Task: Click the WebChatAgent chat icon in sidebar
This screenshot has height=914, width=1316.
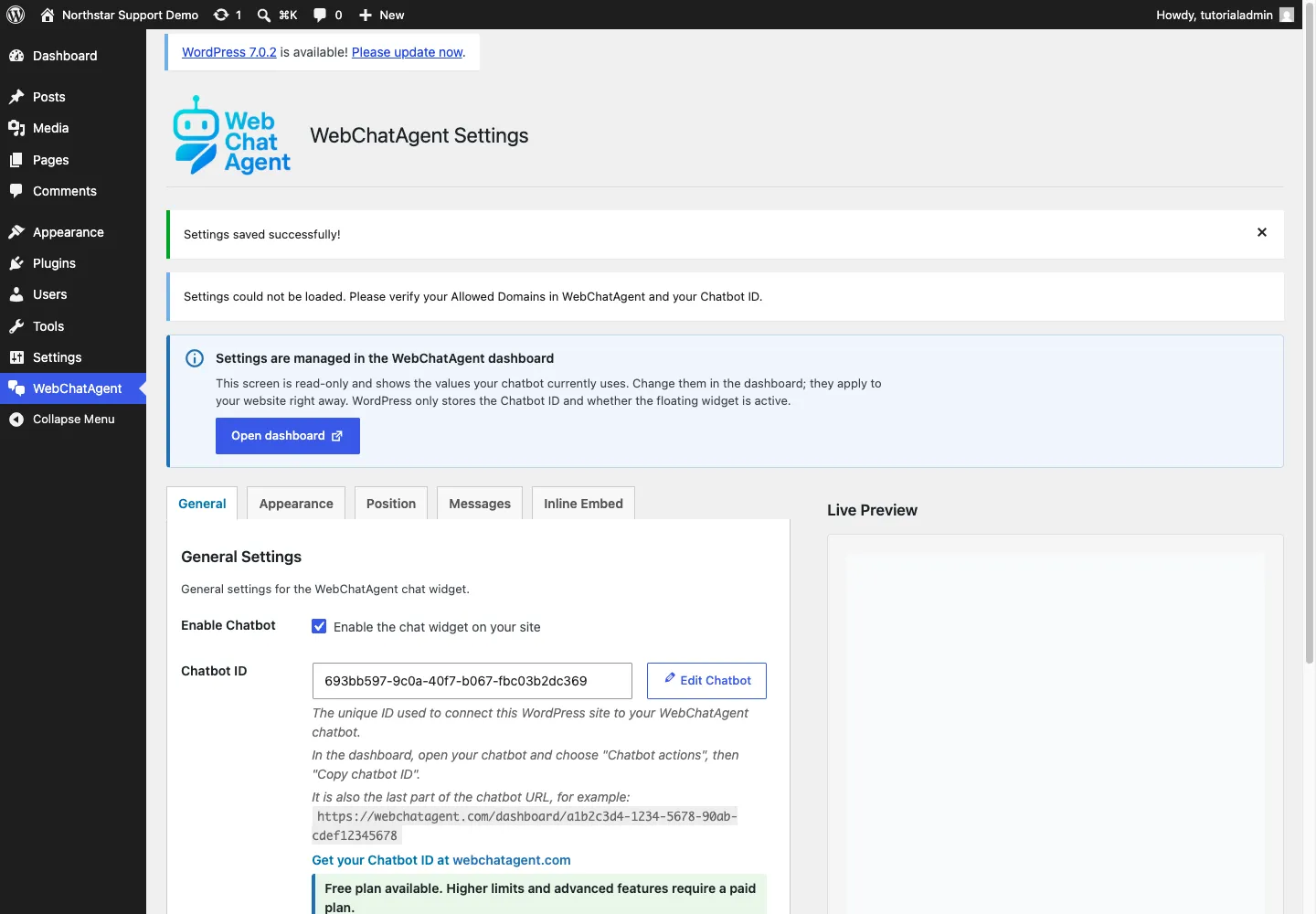Action: [x=16, y=388]
